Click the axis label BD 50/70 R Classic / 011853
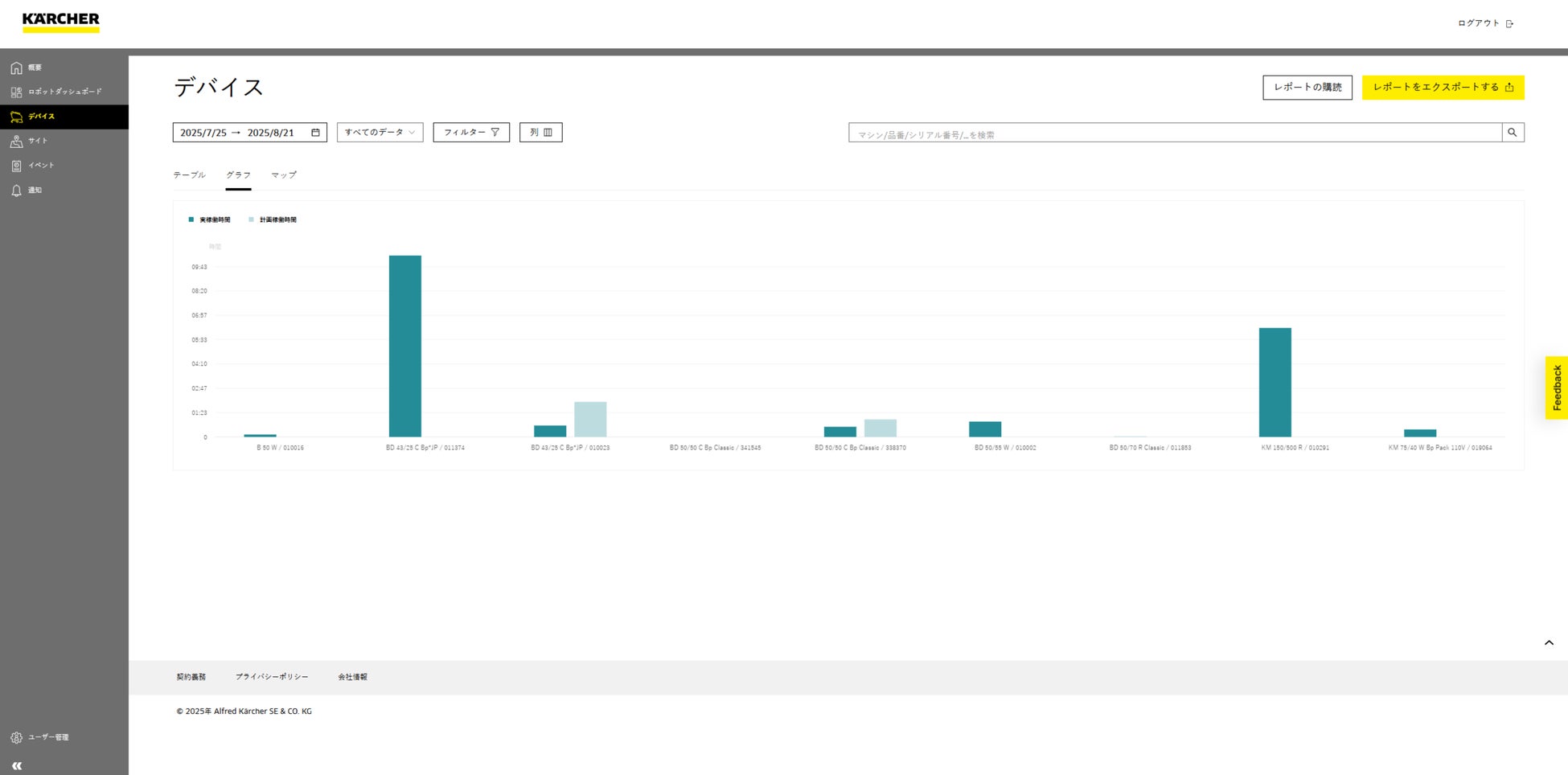Screen dimensions: 1568x775 coord(1150,448)
